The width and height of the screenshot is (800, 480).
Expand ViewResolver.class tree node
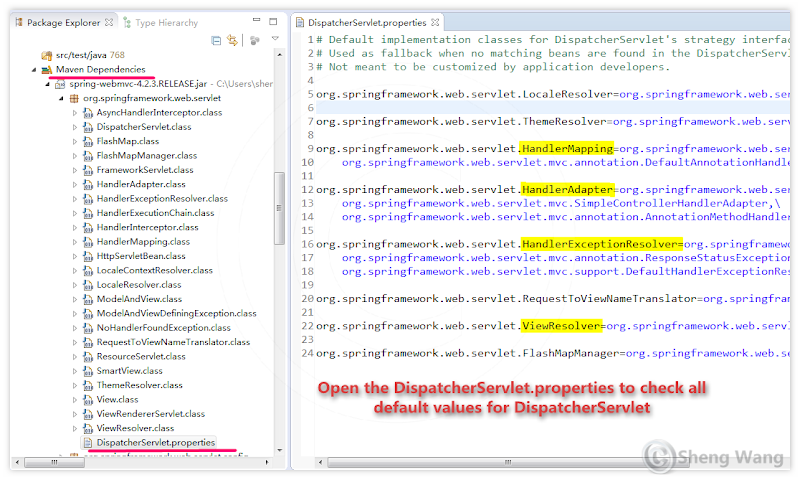pos(74,428)
